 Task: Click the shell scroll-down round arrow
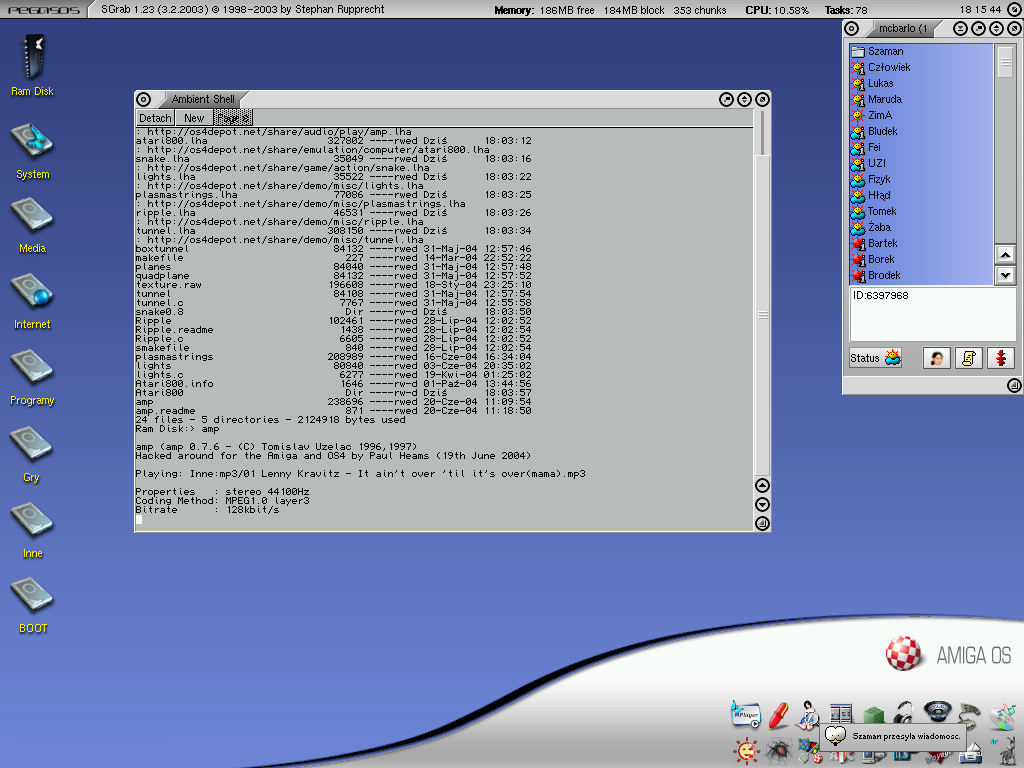click(x=762, y=504)
